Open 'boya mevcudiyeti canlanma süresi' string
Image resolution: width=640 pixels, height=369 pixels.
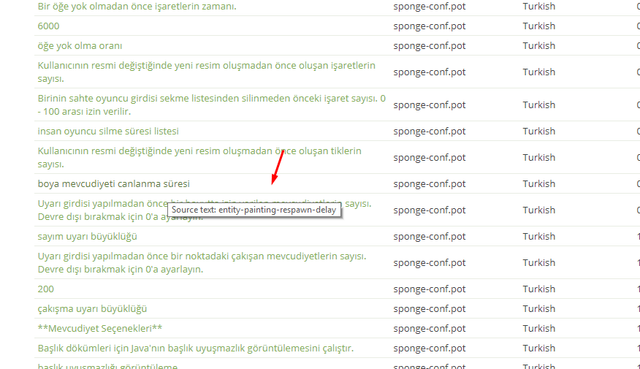tap(113, 184)
